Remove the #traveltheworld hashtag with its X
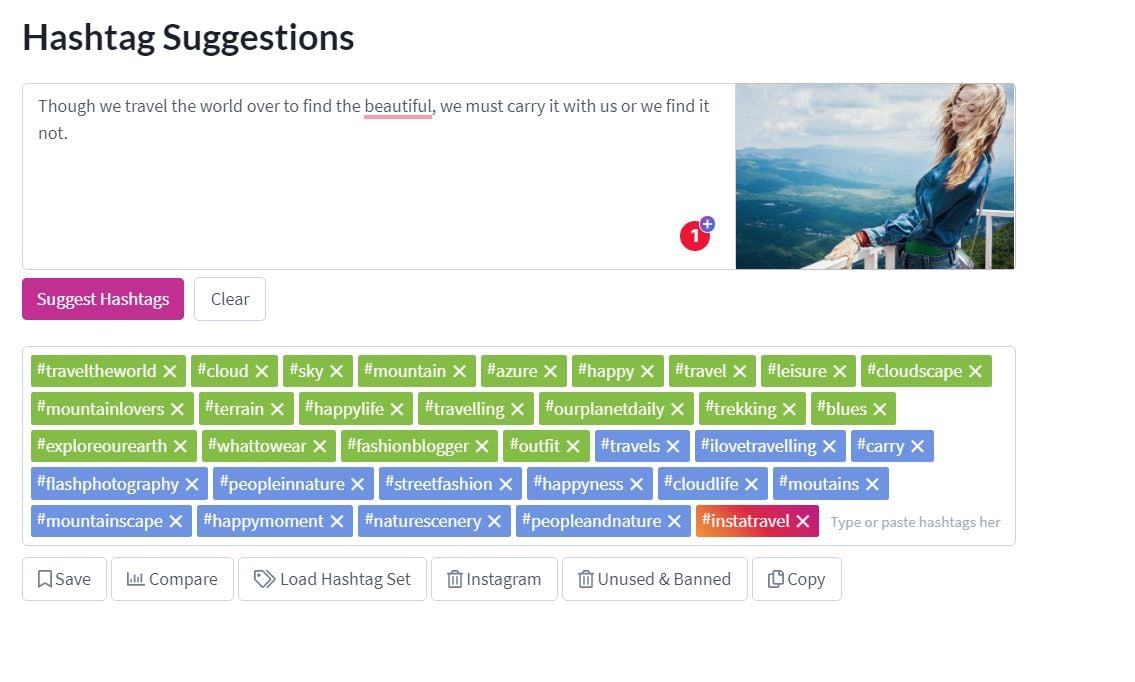 click(x=170, y=371)
